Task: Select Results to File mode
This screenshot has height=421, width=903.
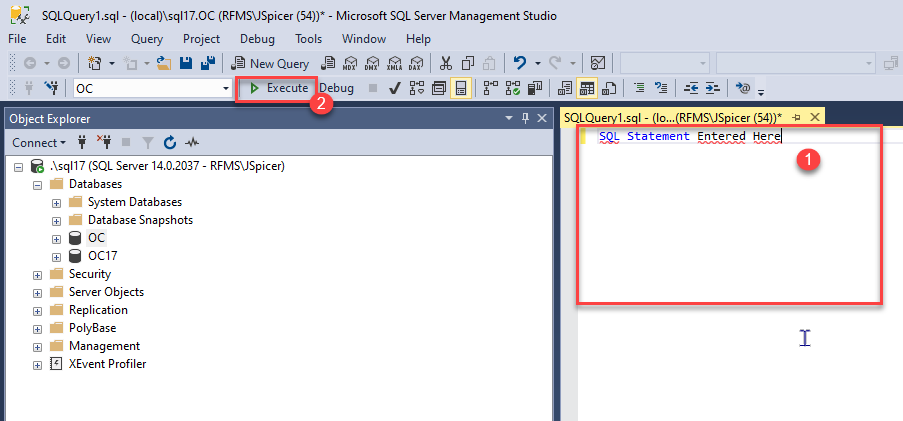Action: tap(609, 88)
